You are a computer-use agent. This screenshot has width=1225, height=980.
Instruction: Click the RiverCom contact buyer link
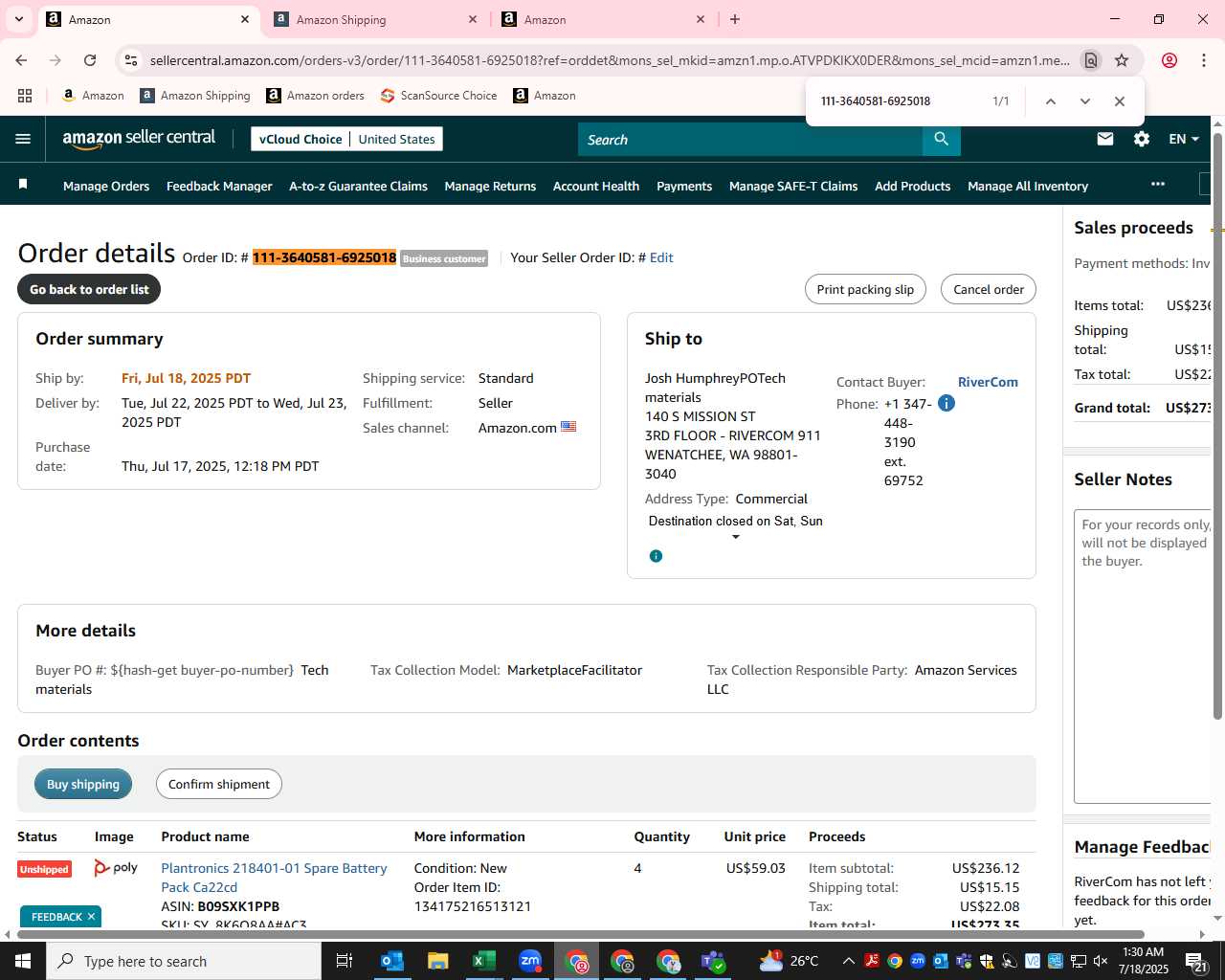988,382
